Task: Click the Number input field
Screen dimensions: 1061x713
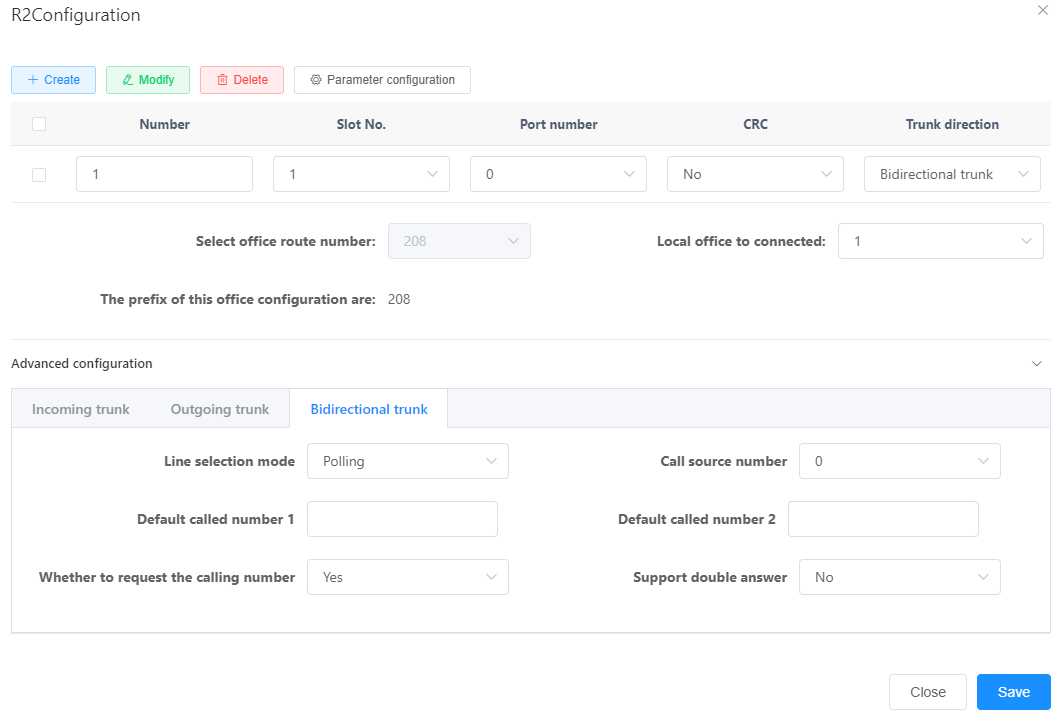Action: [x=164, y=174]
